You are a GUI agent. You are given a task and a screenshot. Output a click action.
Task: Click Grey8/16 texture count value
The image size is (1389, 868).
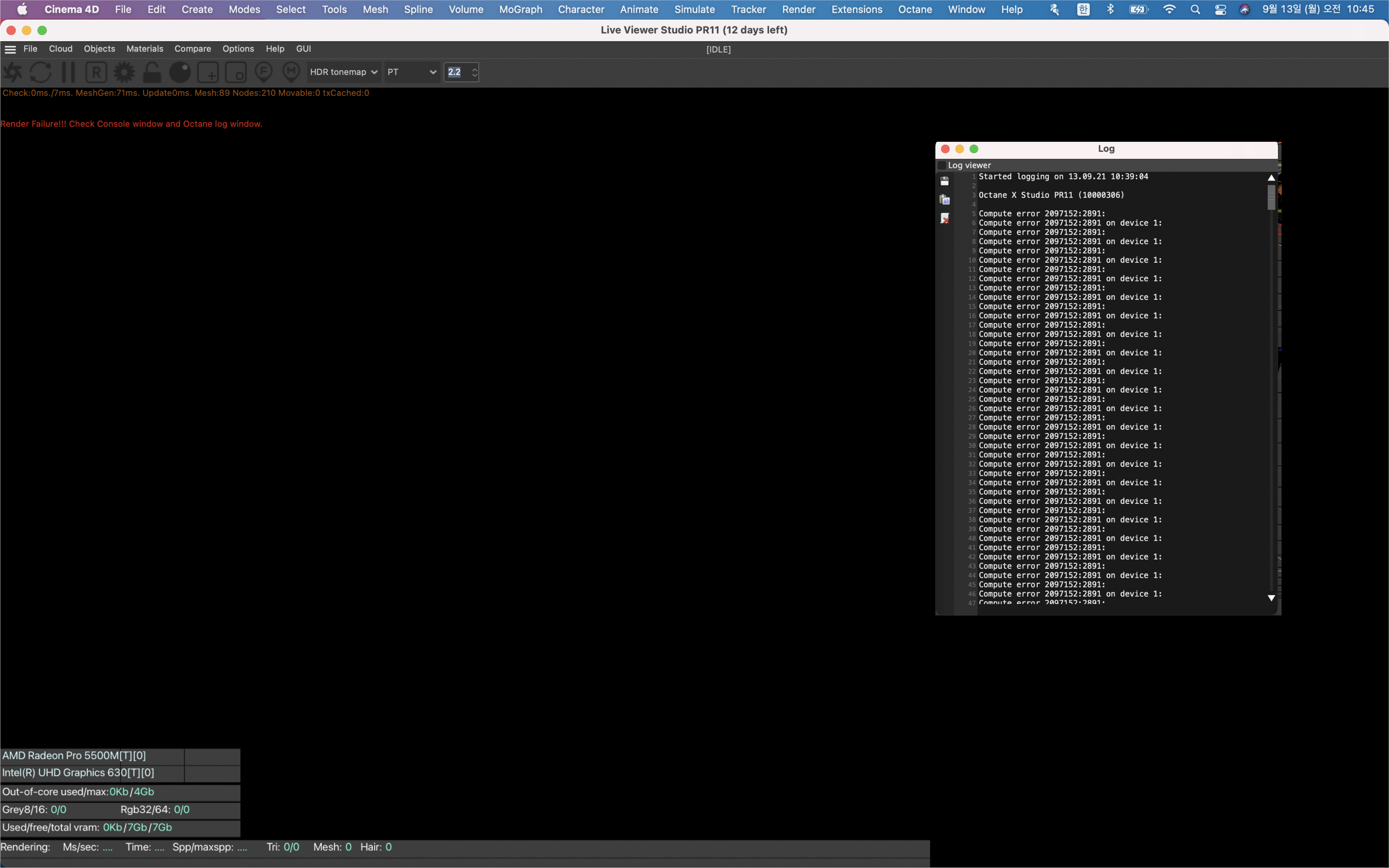(58, 810)
